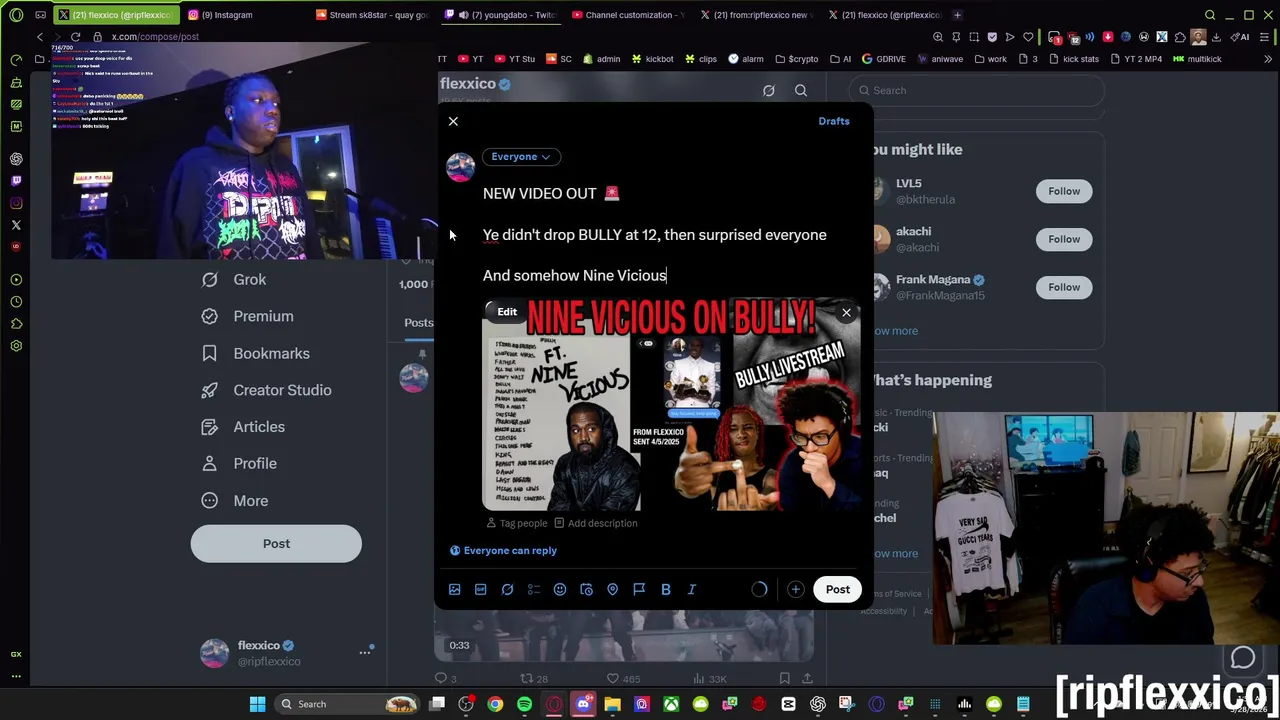Click the taskbar Search box
The image size is (1280, 720).
pos(345,705)
